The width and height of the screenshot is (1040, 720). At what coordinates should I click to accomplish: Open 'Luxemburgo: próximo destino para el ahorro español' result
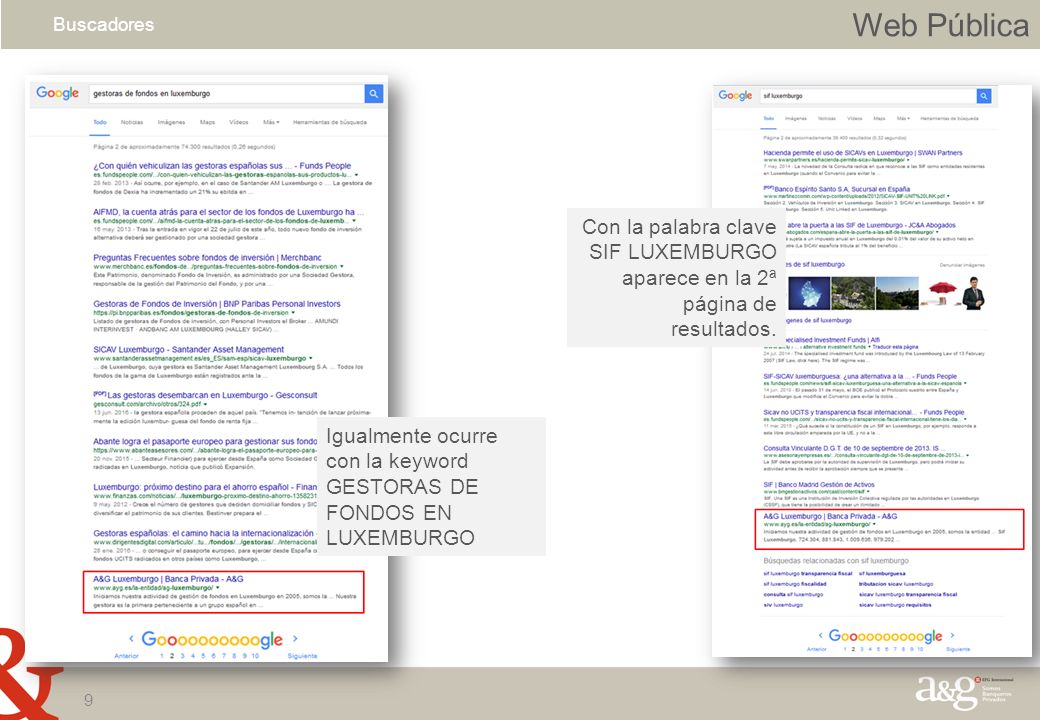click(205, 487)
